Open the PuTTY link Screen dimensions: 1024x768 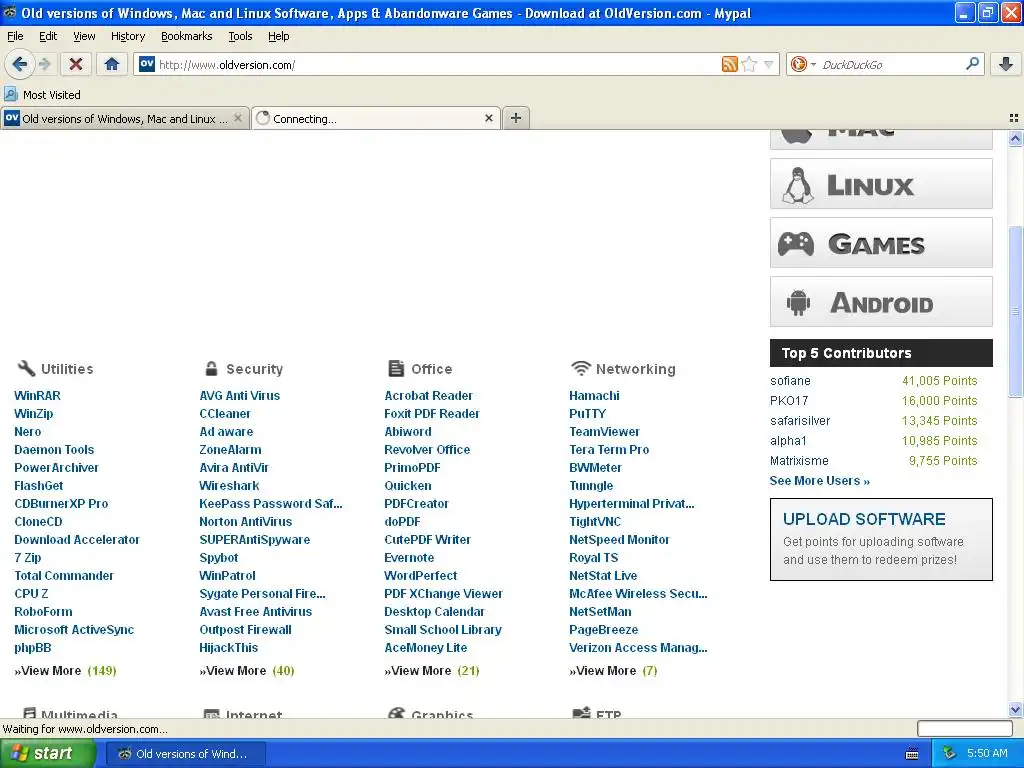click(588, 413)
